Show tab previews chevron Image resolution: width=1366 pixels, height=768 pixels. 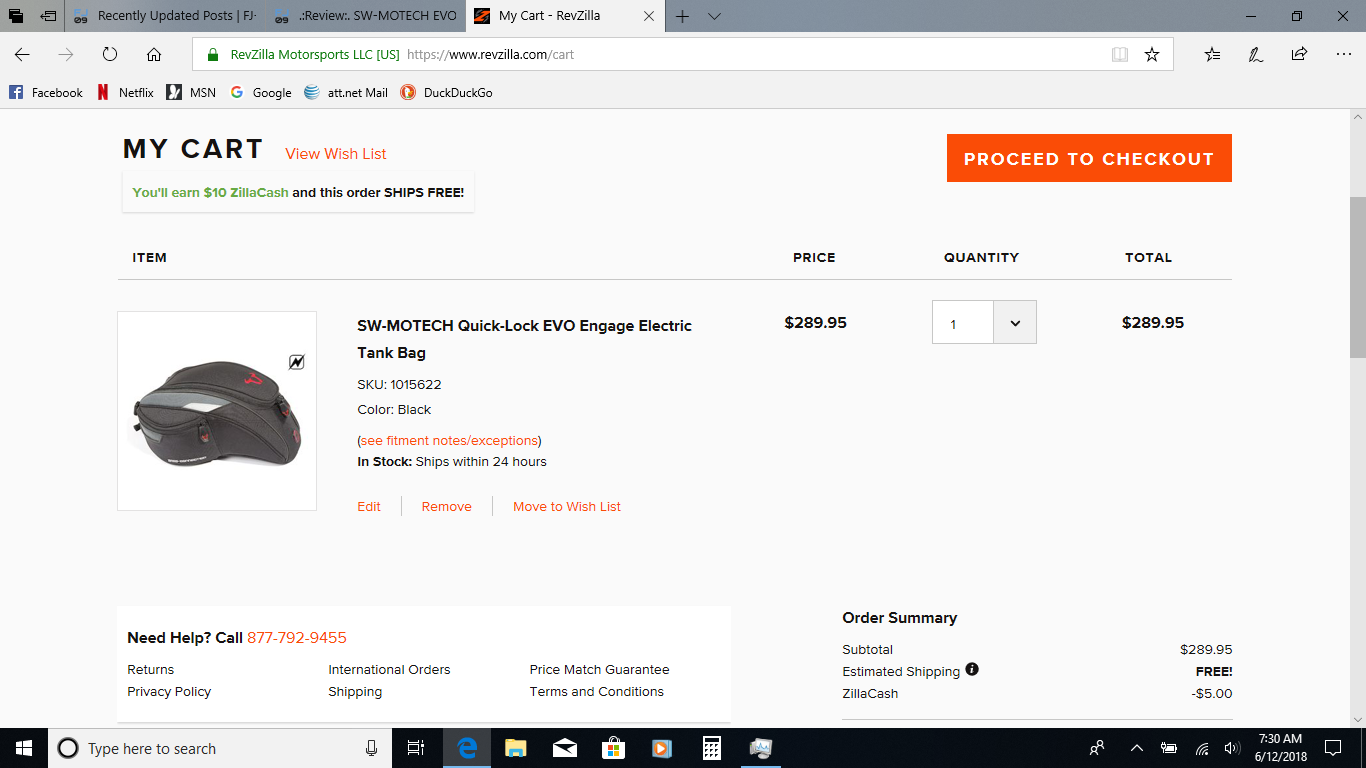coord(714,16)
